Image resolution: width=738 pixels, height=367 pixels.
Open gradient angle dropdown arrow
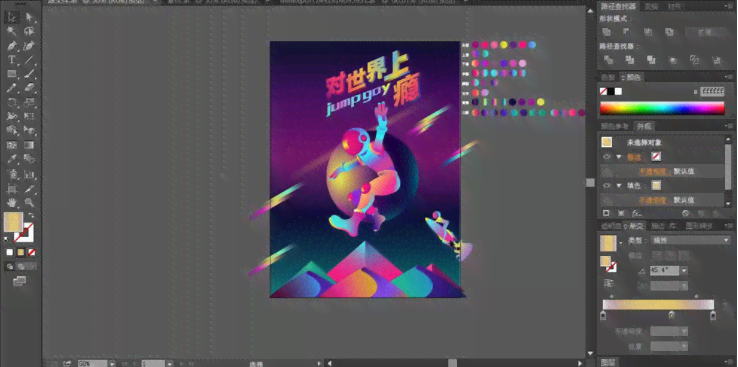tap(684, 271)
